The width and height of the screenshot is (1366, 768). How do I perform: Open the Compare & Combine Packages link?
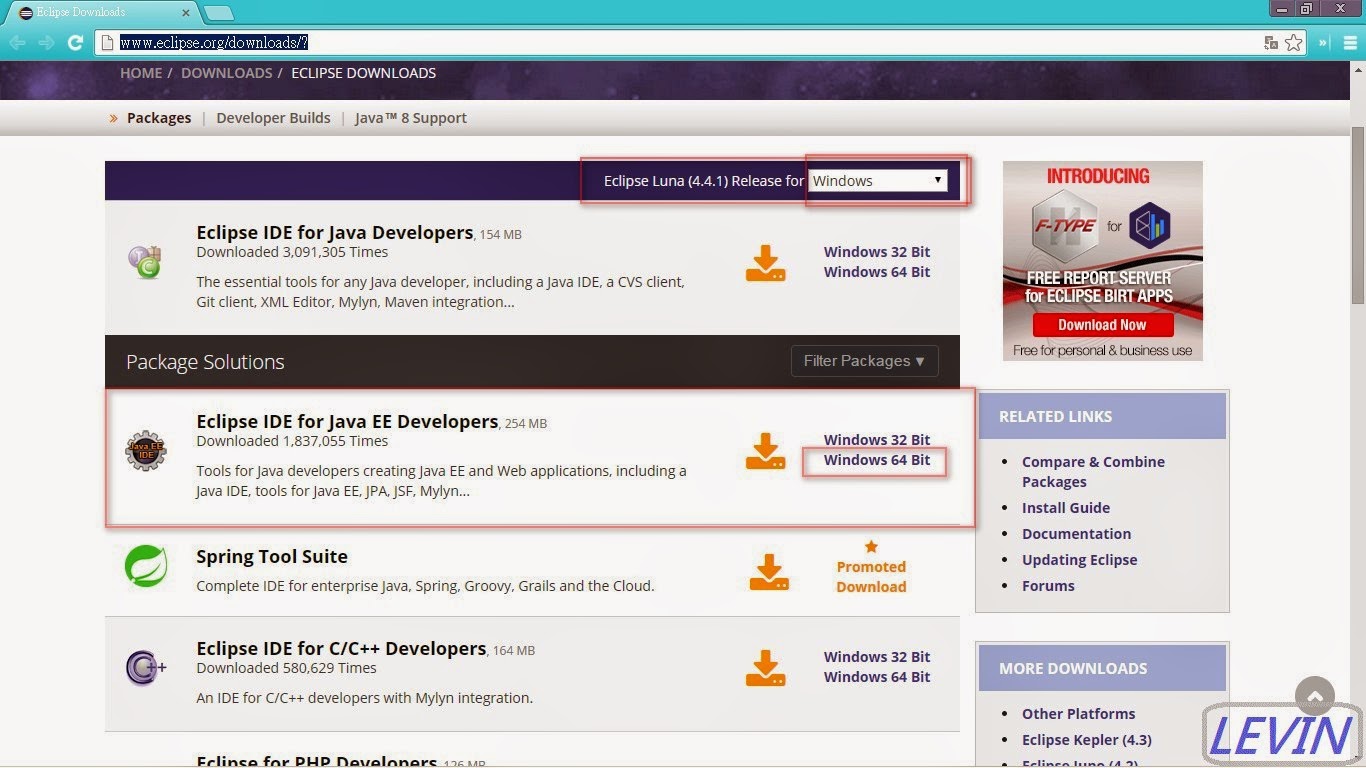click(1093, 472)
